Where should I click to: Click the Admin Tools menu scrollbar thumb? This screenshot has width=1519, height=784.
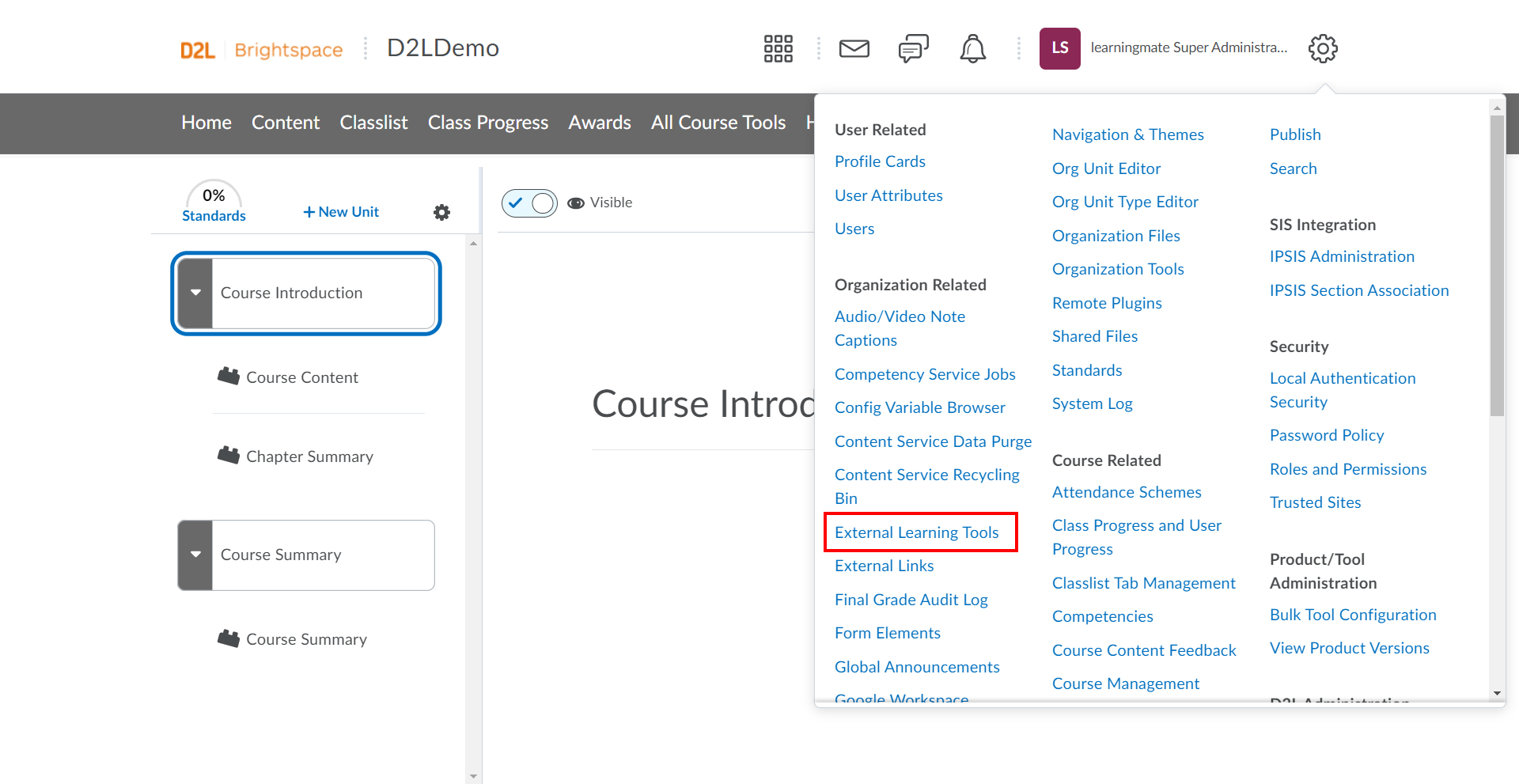[x=1497, y=267]
